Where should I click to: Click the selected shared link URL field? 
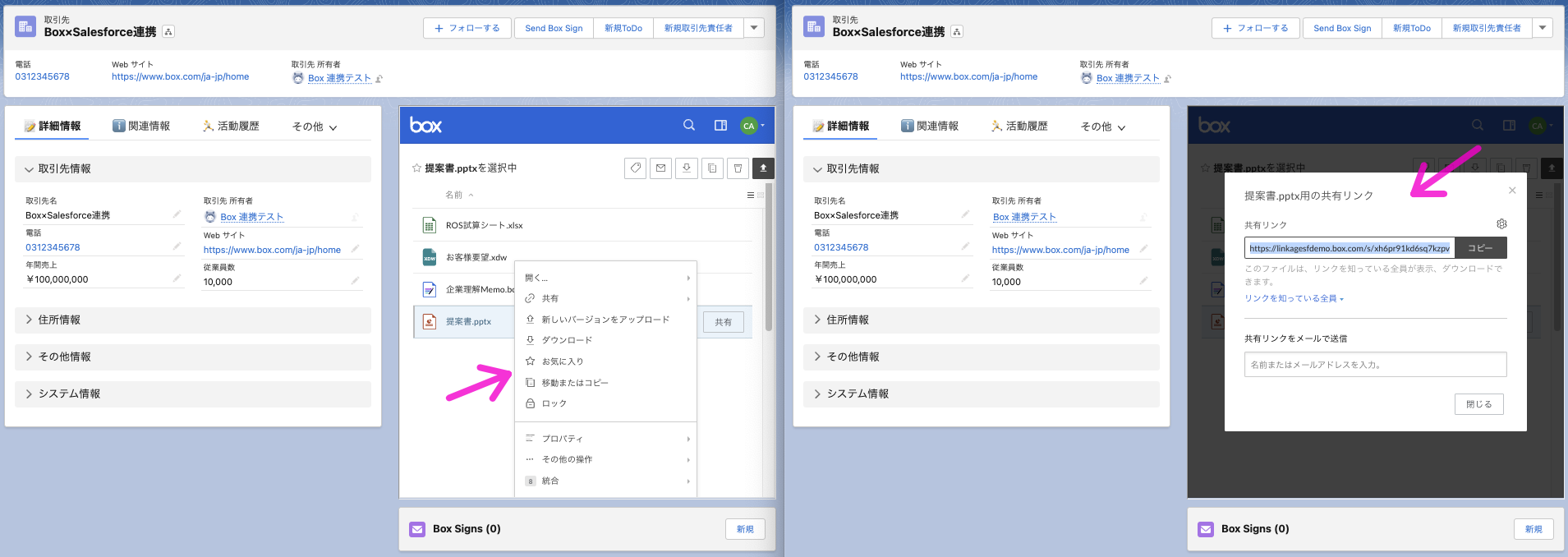tap(1350, 248)
